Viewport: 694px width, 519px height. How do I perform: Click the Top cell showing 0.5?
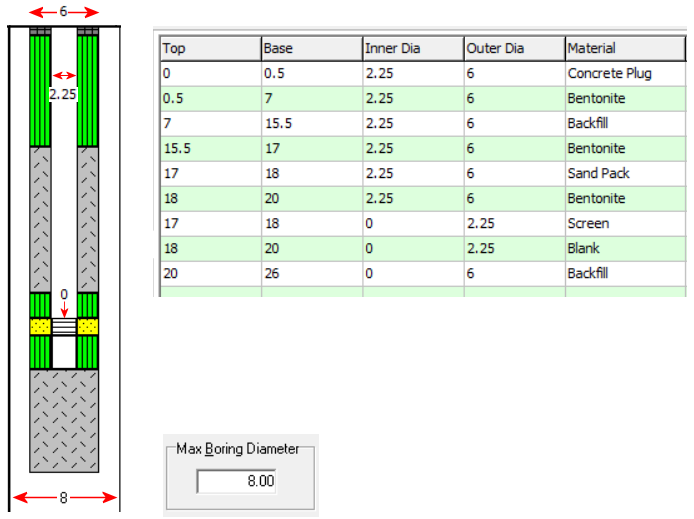tap(209, 98)
